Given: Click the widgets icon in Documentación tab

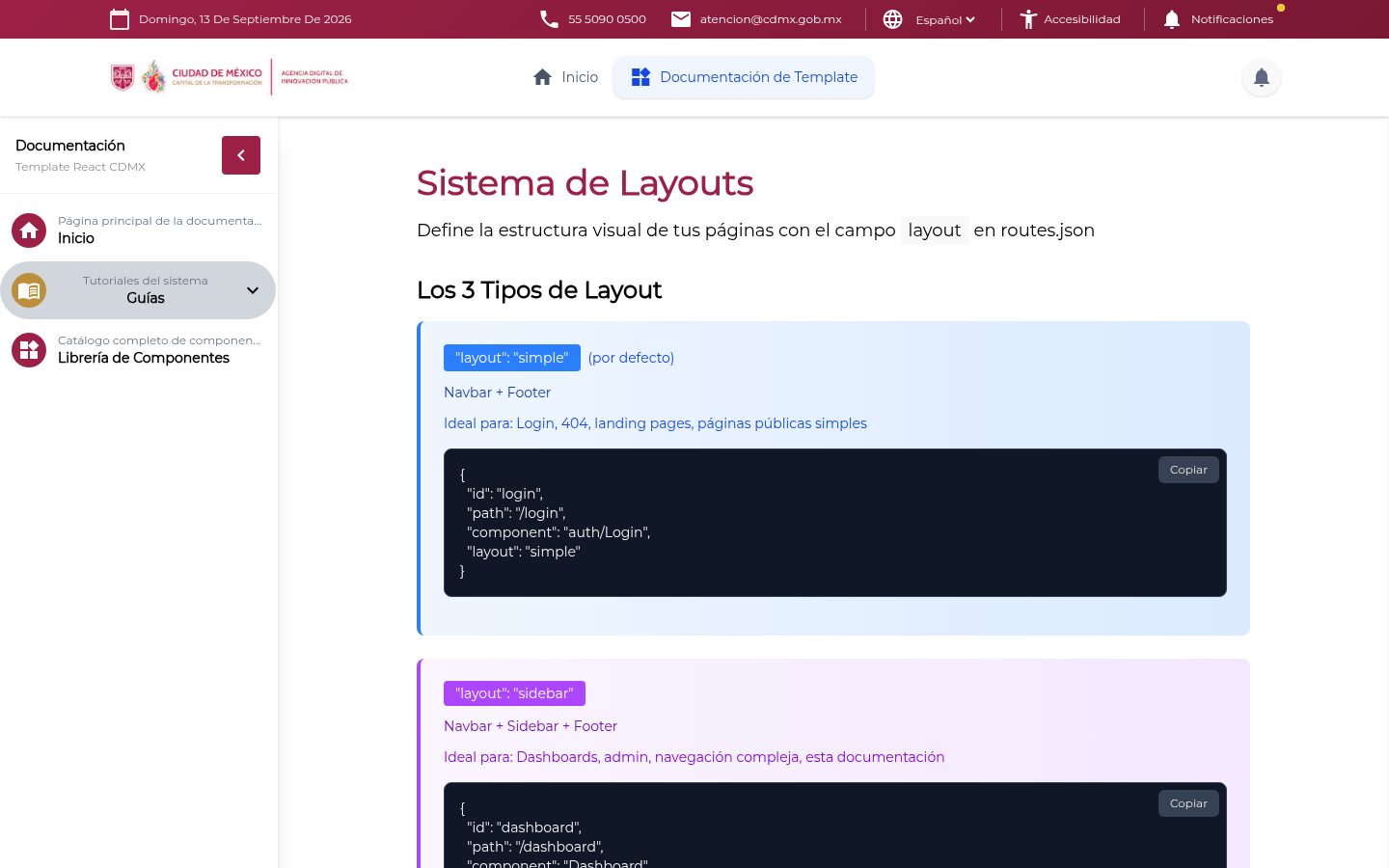Looking at the screenshot, I should click(x=640, y=77).
